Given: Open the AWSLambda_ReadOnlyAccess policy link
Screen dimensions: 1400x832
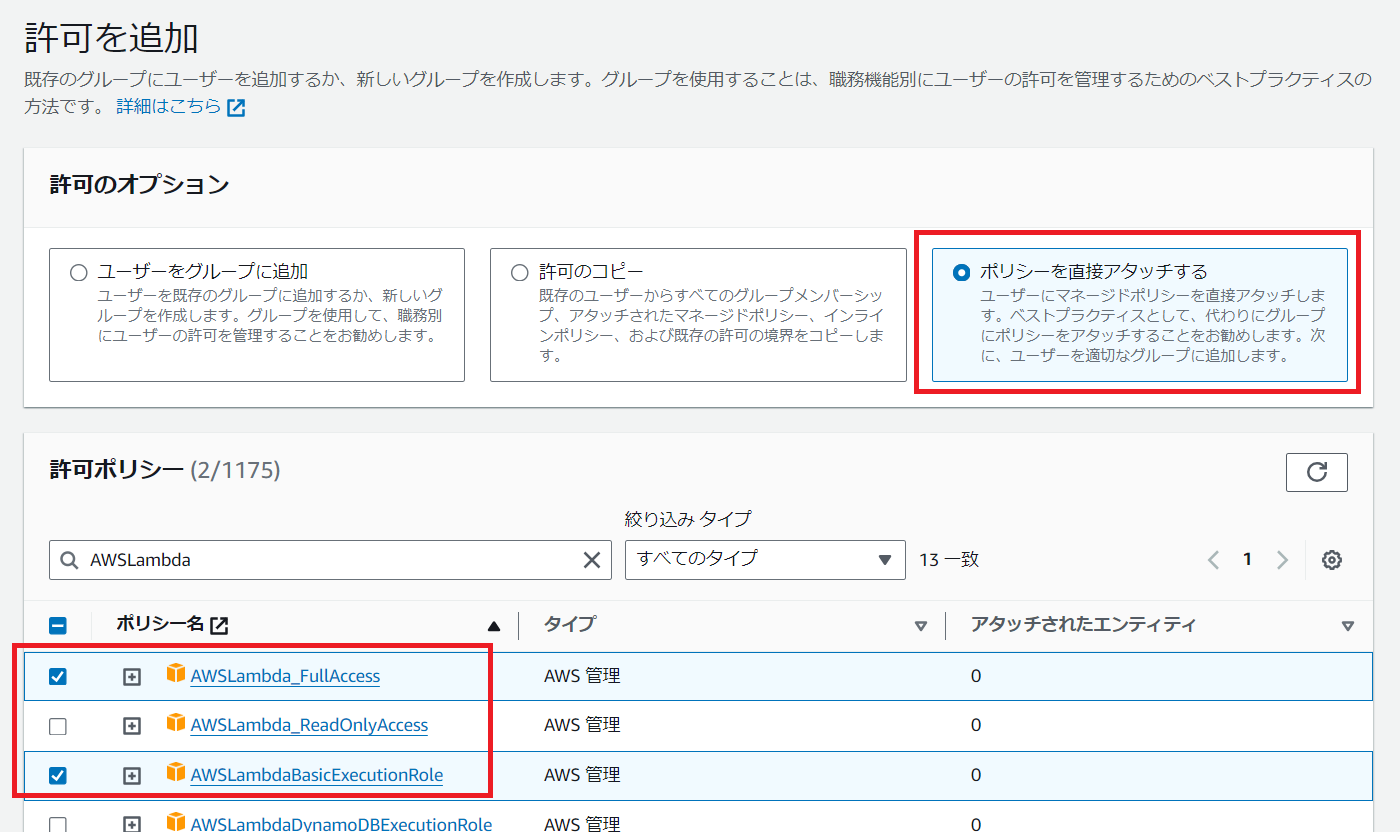Looking at the screenshot, I should pos(309,725).
